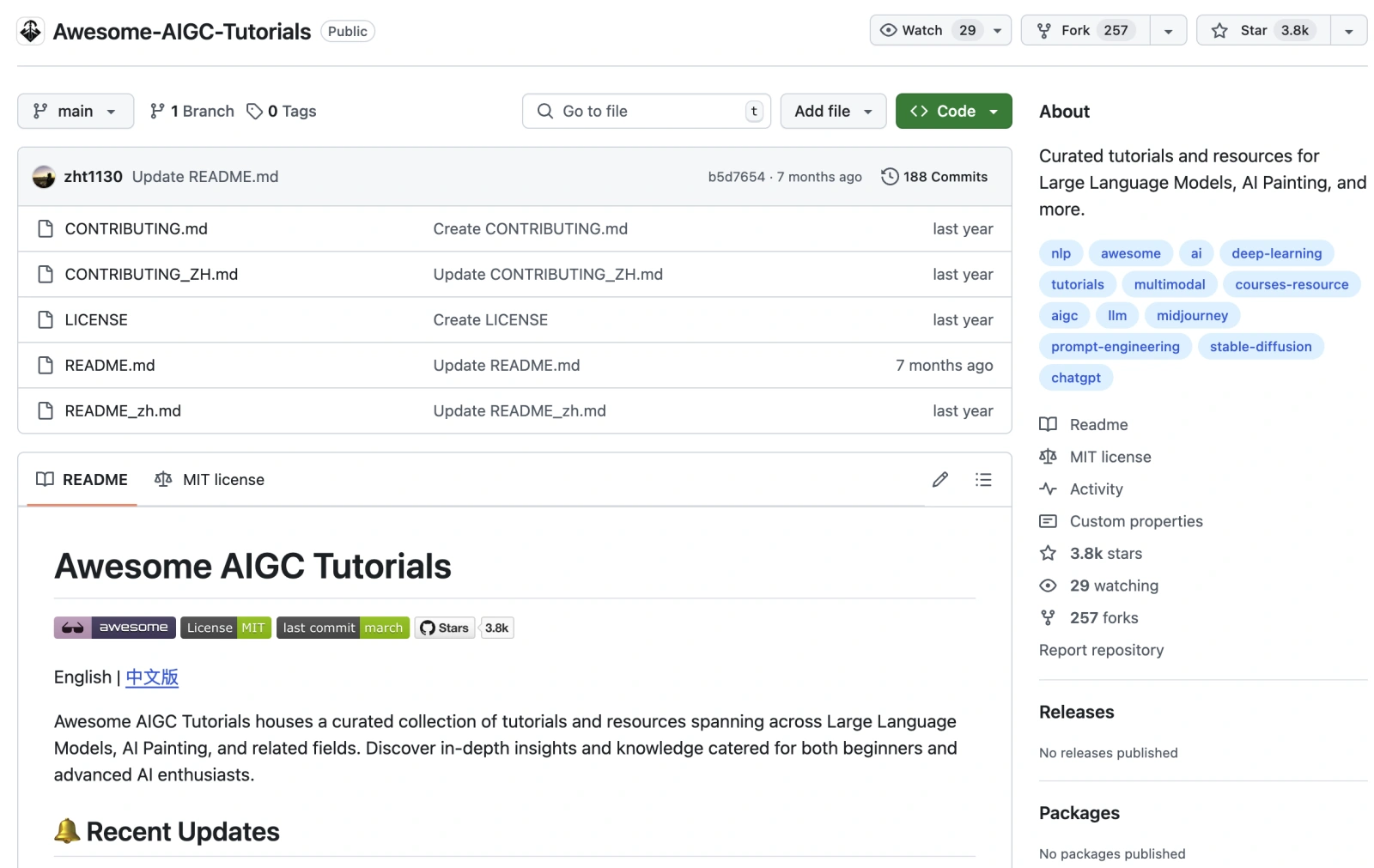Switch to the MIT license tab
This screenshot has height=868, width=1374.
(x=210, y=479)
